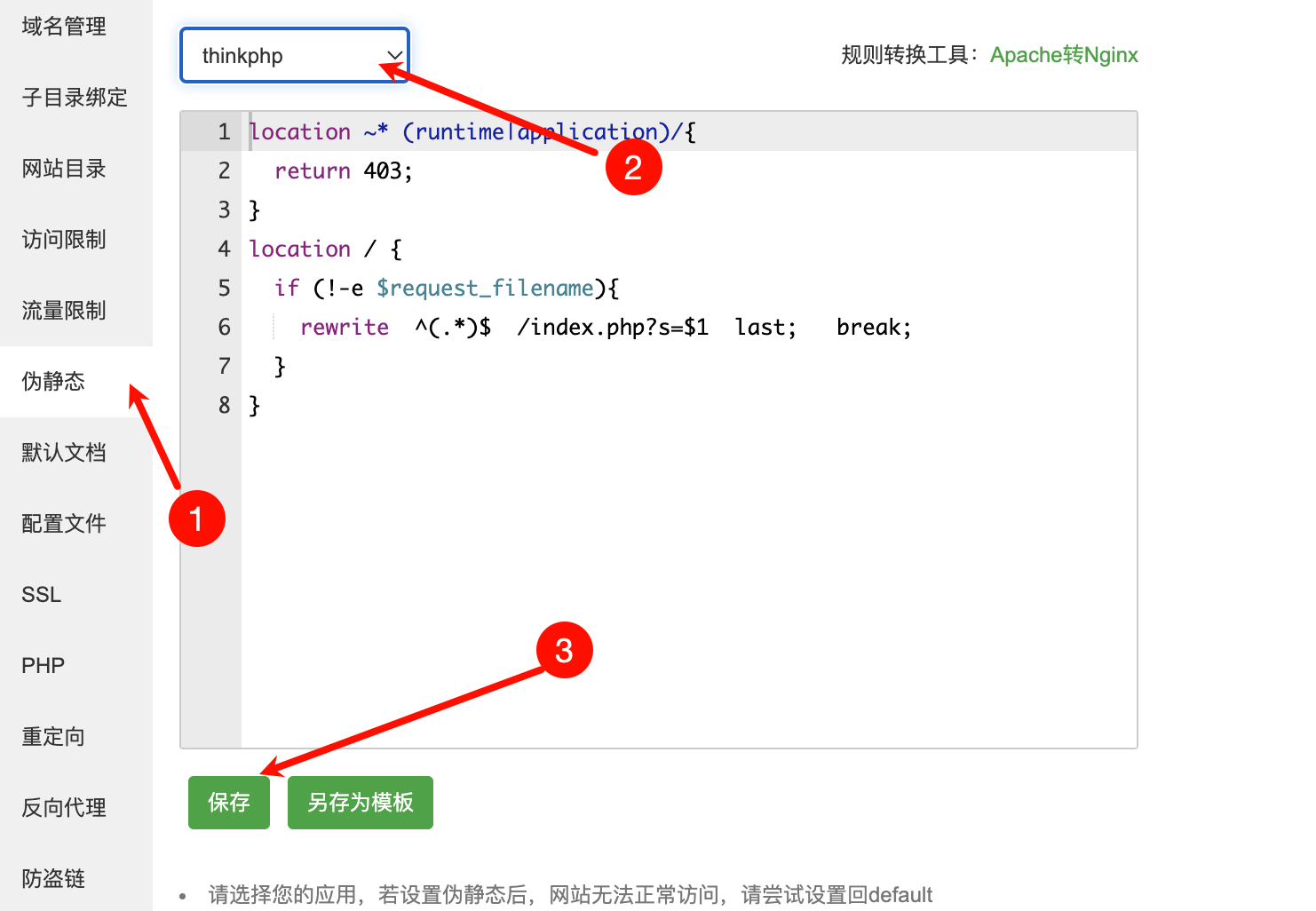Image resolution: width=1316 pixels, height=911 pixels.
Task: Open the thinkphp rules dropdown
Action: pyautogui.click(x=294, y=55)
